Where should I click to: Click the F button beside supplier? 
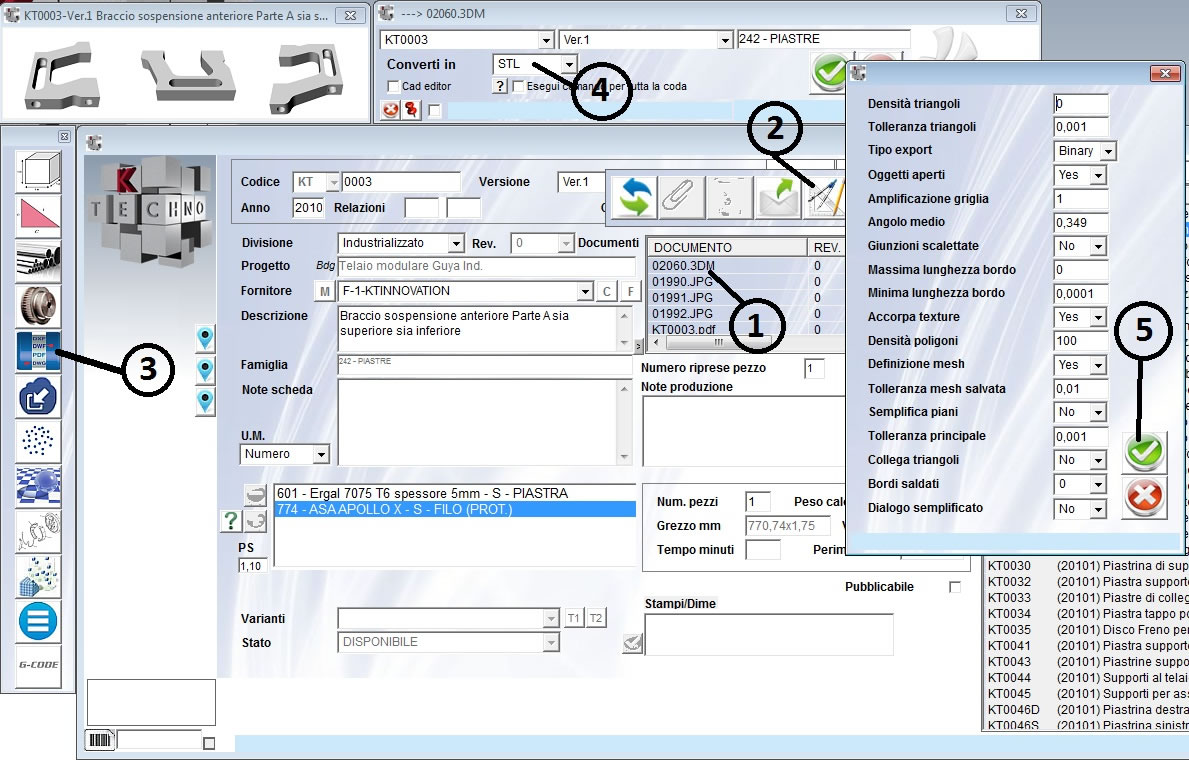click(630, 291)
